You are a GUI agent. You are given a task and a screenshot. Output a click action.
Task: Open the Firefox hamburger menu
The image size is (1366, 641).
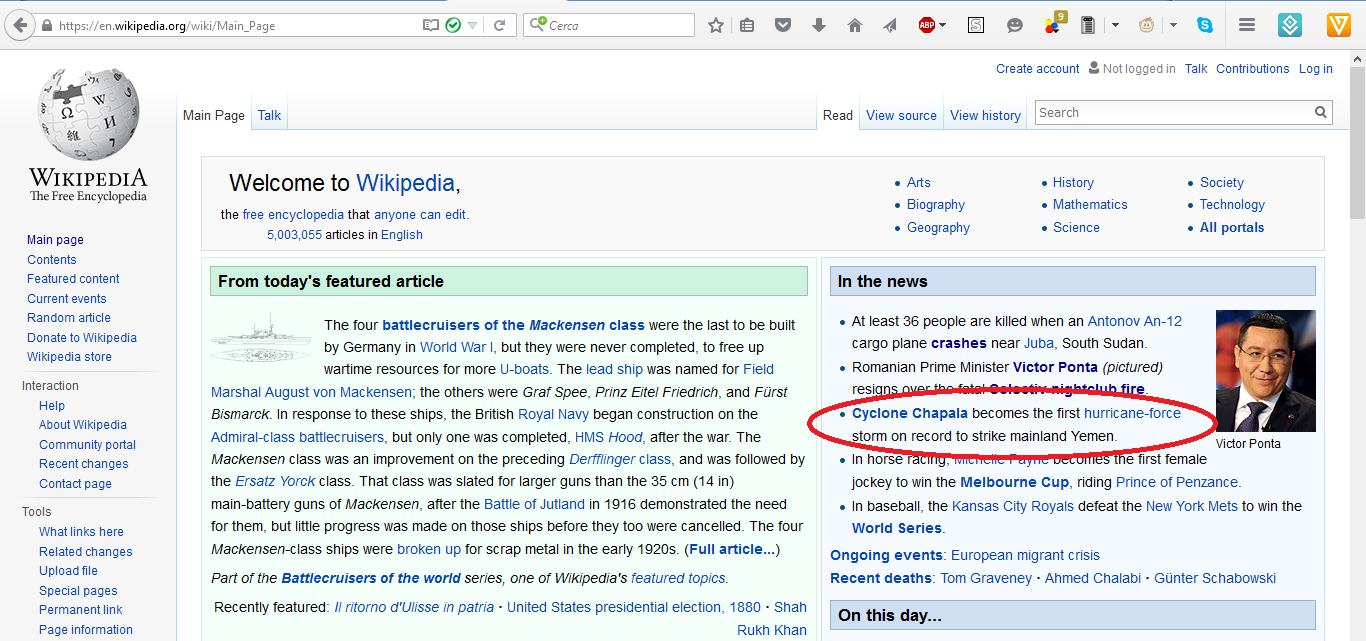click(1246, 25)
